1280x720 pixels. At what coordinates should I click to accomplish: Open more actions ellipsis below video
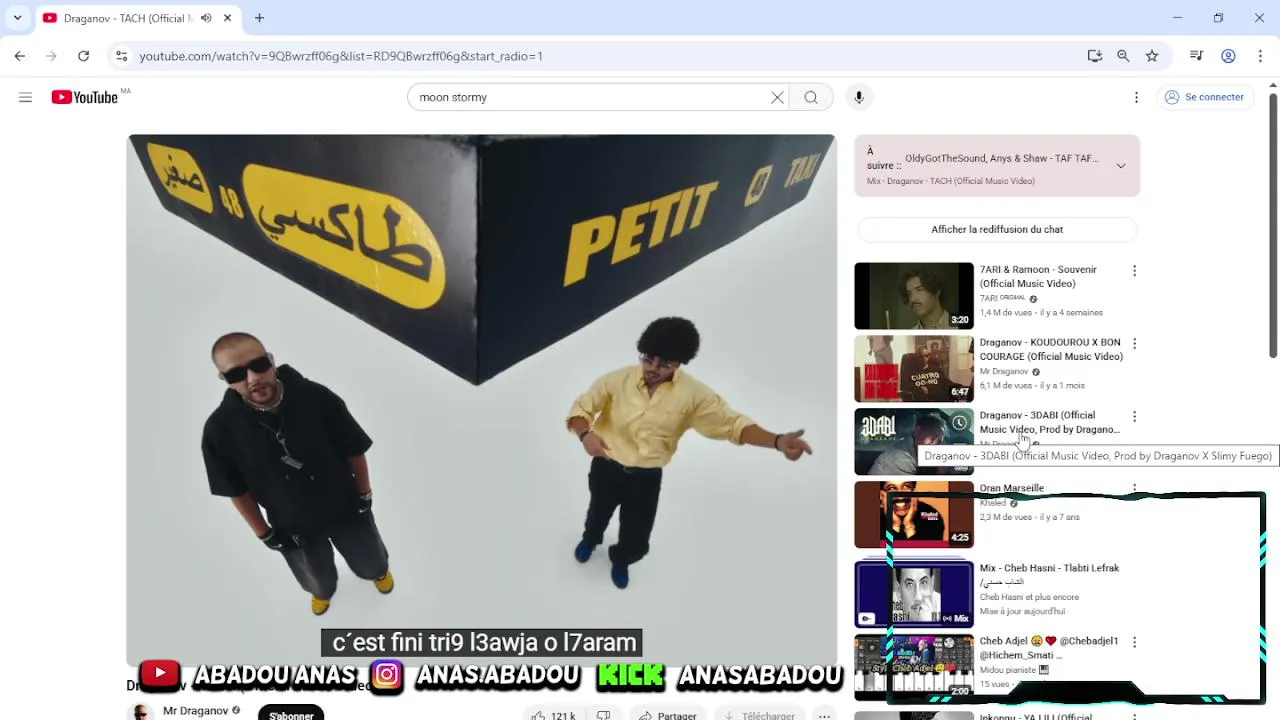coord(824,715)
